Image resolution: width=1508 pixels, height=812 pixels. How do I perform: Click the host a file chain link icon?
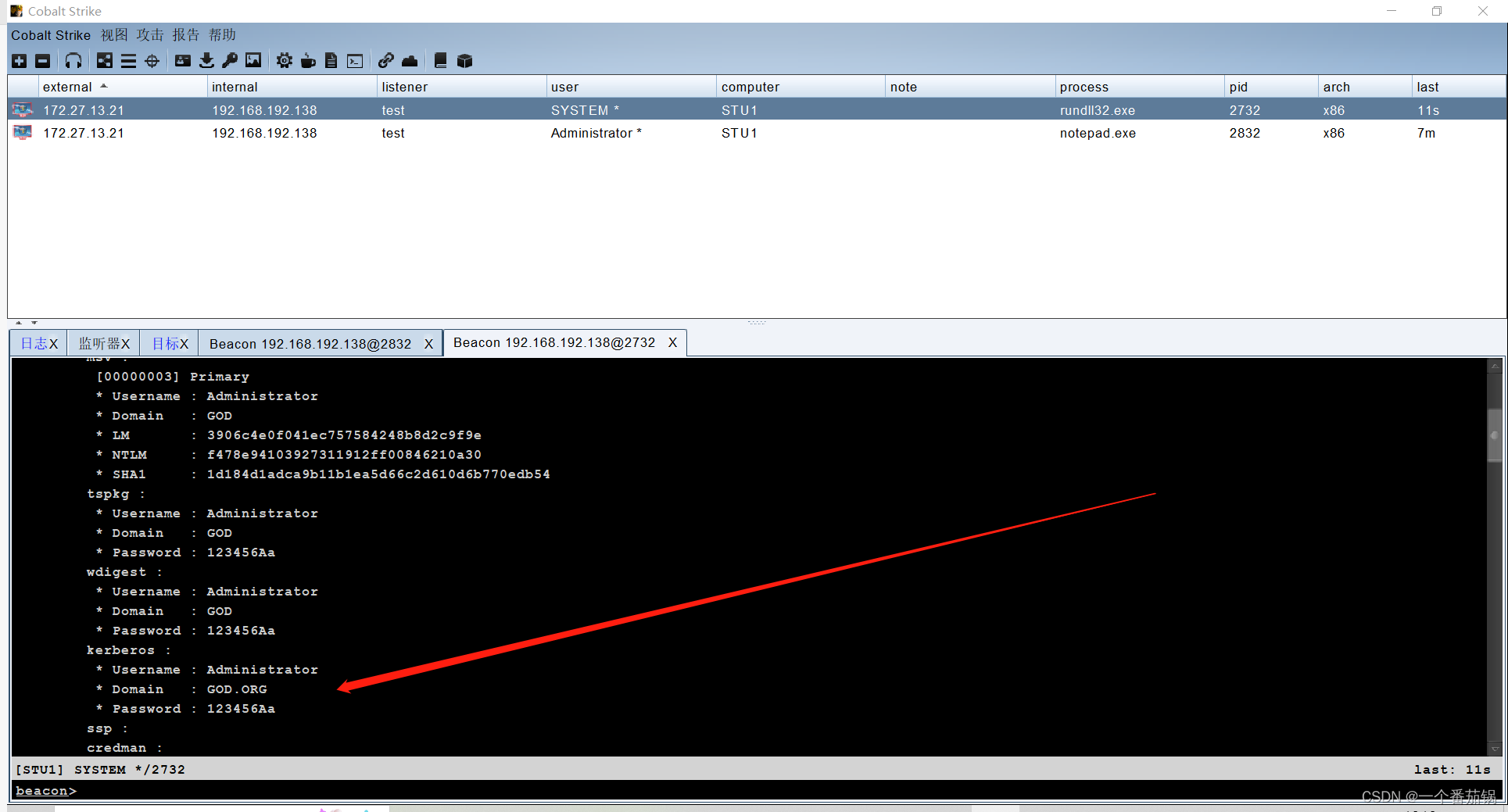(386, 61)
